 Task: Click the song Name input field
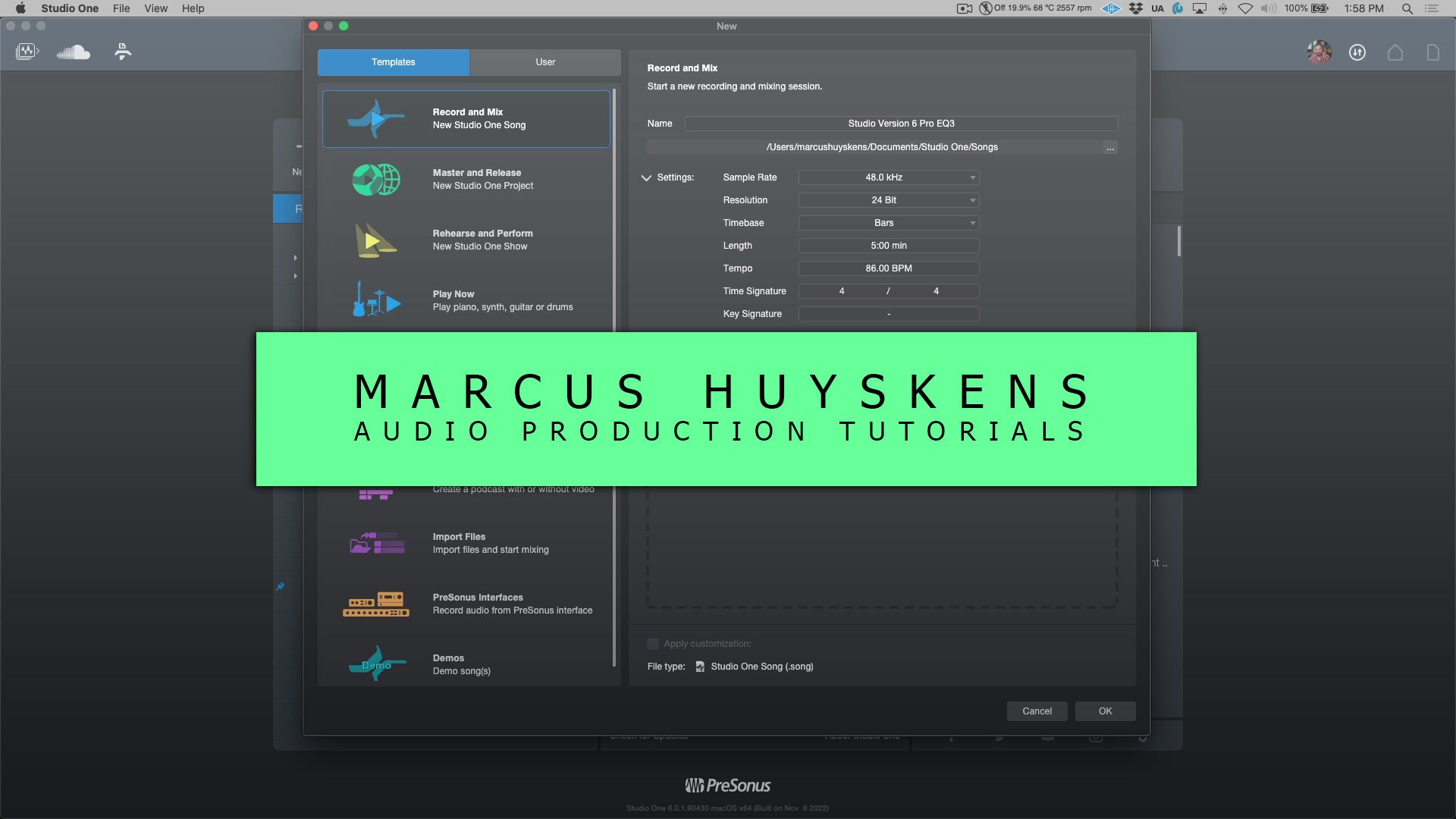point(901,124)
